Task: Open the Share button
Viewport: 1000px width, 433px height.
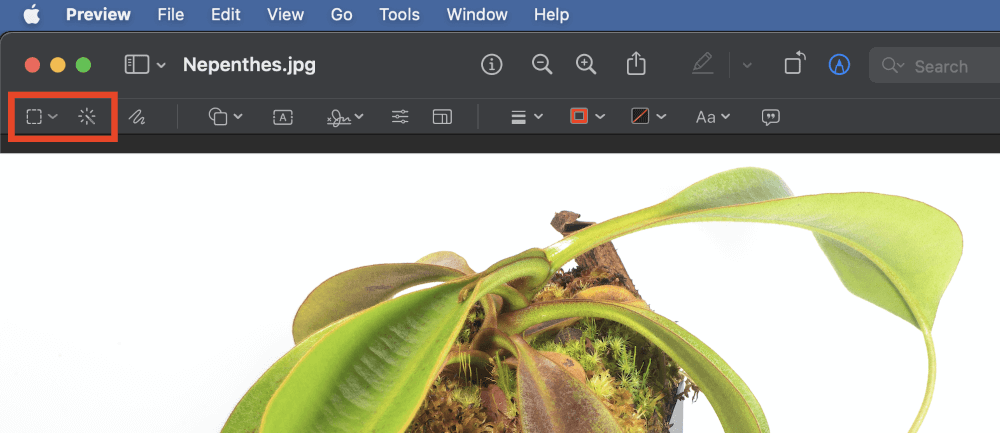Action: pos(636,64)
